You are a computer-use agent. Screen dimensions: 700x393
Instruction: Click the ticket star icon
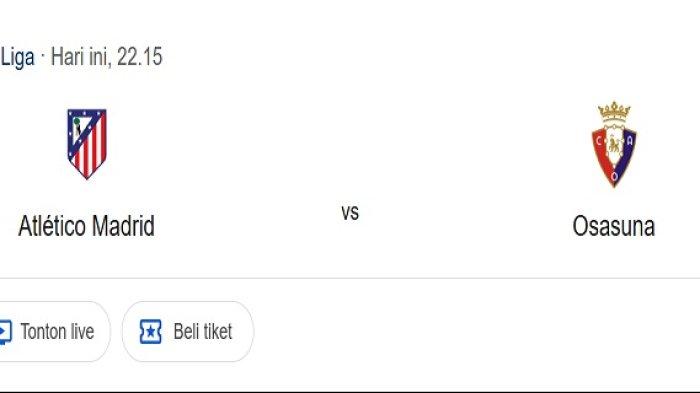point(150,332)
